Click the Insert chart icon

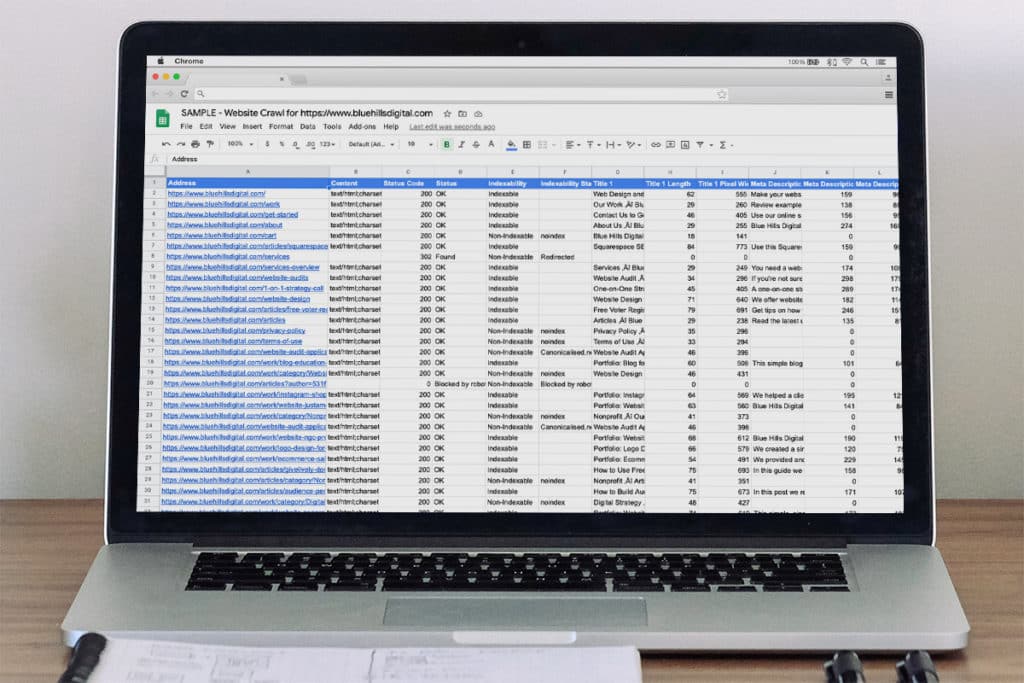[x=685, y=144]
